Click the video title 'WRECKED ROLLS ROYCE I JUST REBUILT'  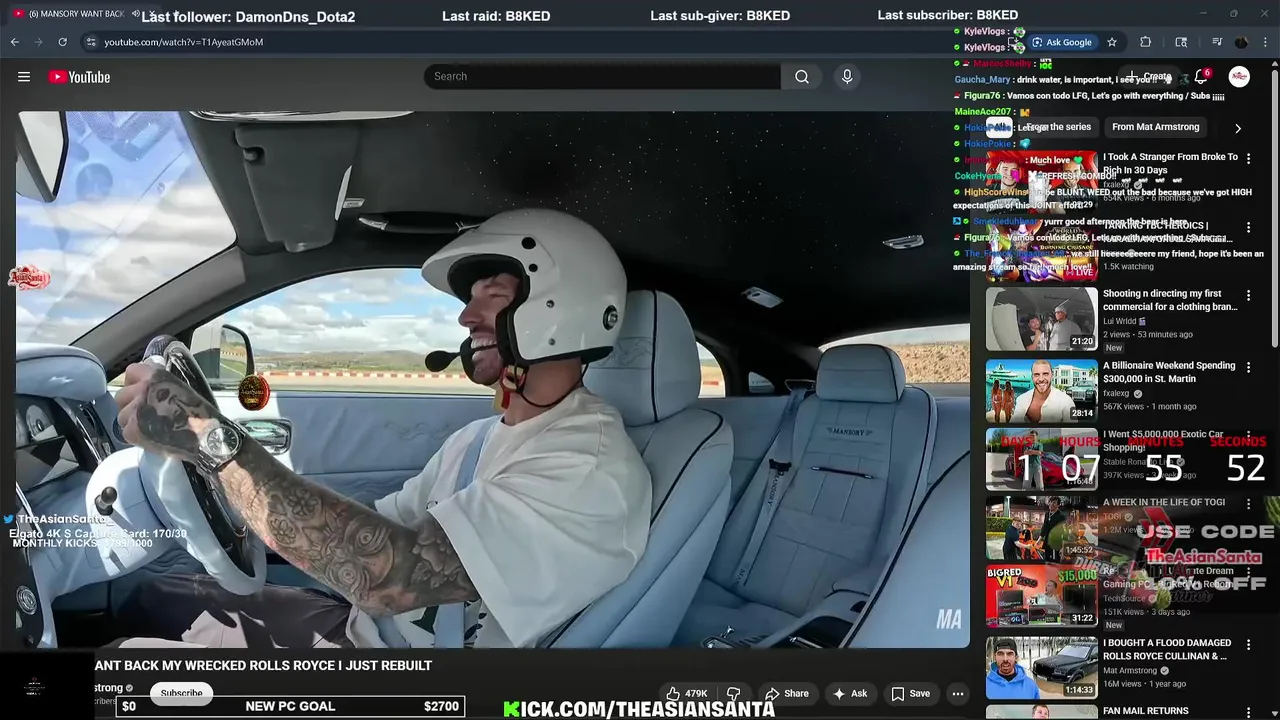click(264, 666)
